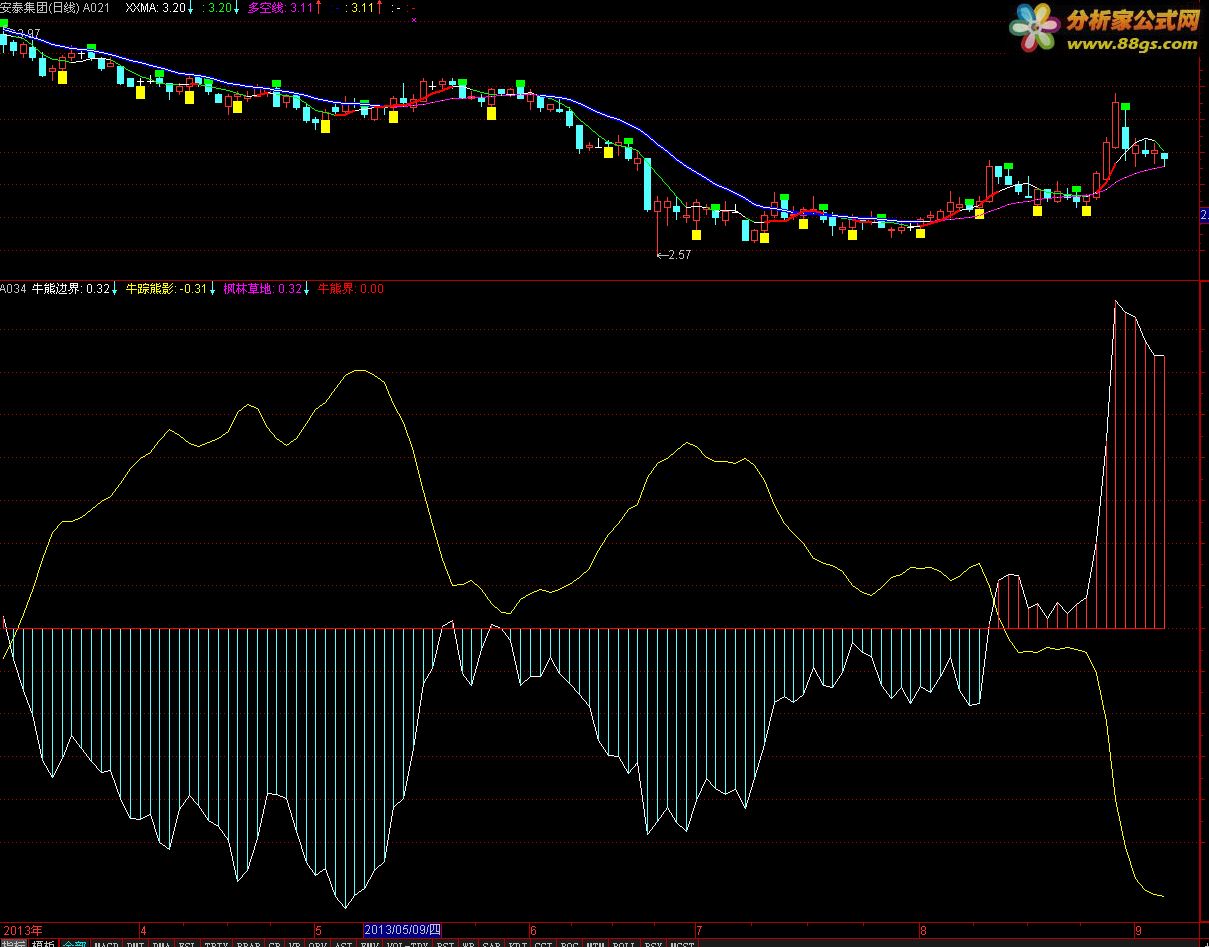
Task: Pick the RSI indicator tab
Action: click(x=445, y=943)
